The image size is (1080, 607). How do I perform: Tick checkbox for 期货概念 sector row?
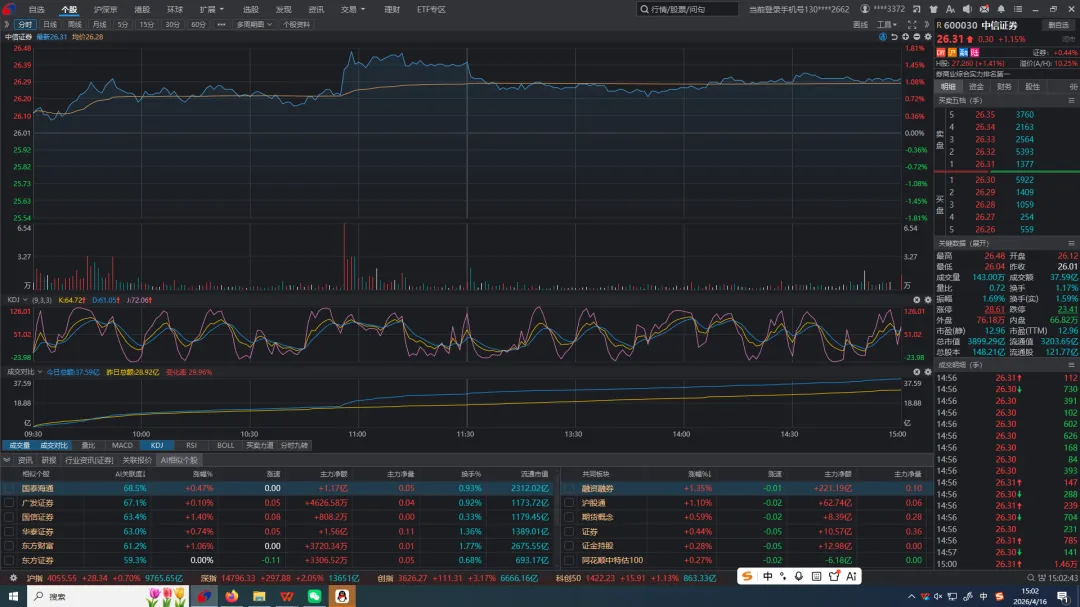(x=569, y=517)
